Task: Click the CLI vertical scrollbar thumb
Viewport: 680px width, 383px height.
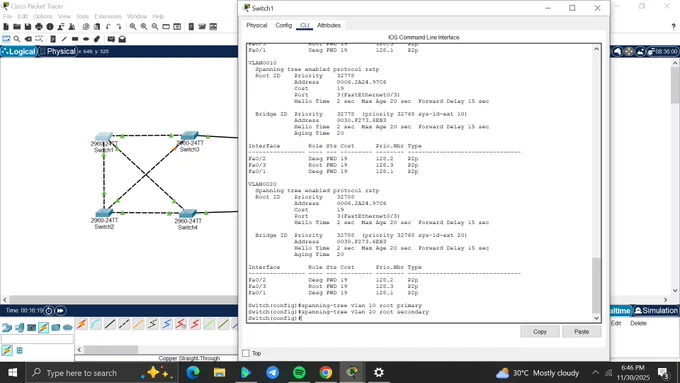Action: click(x=597, y=285)
